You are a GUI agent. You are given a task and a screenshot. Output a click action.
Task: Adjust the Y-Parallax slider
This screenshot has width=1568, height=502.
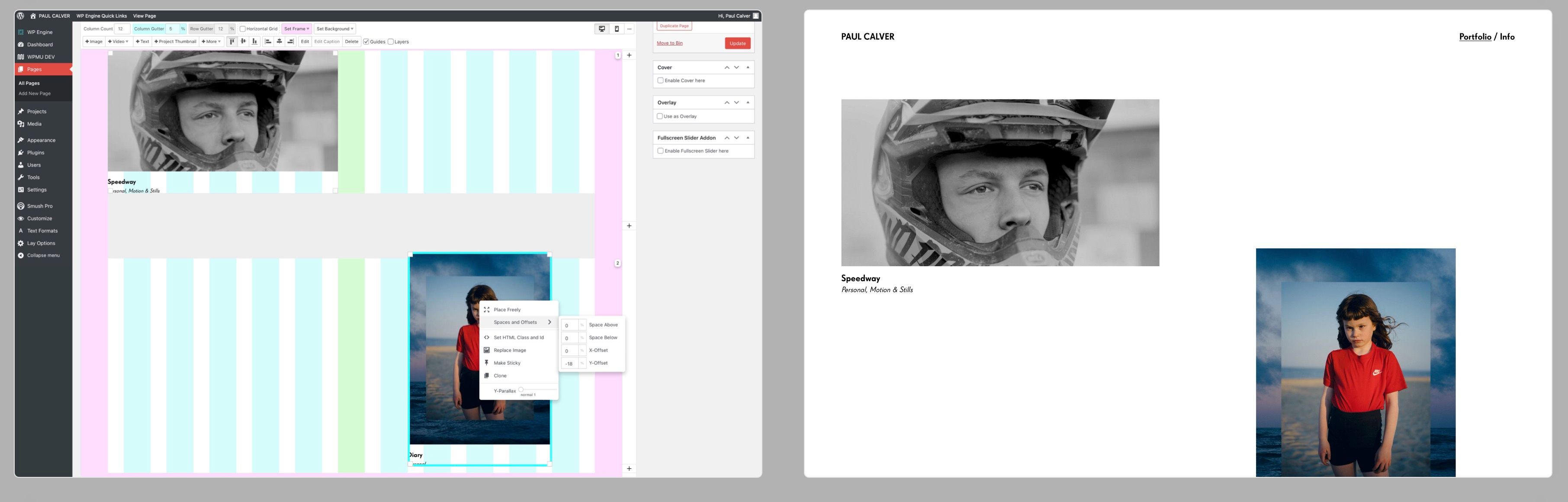pos(521,389)
